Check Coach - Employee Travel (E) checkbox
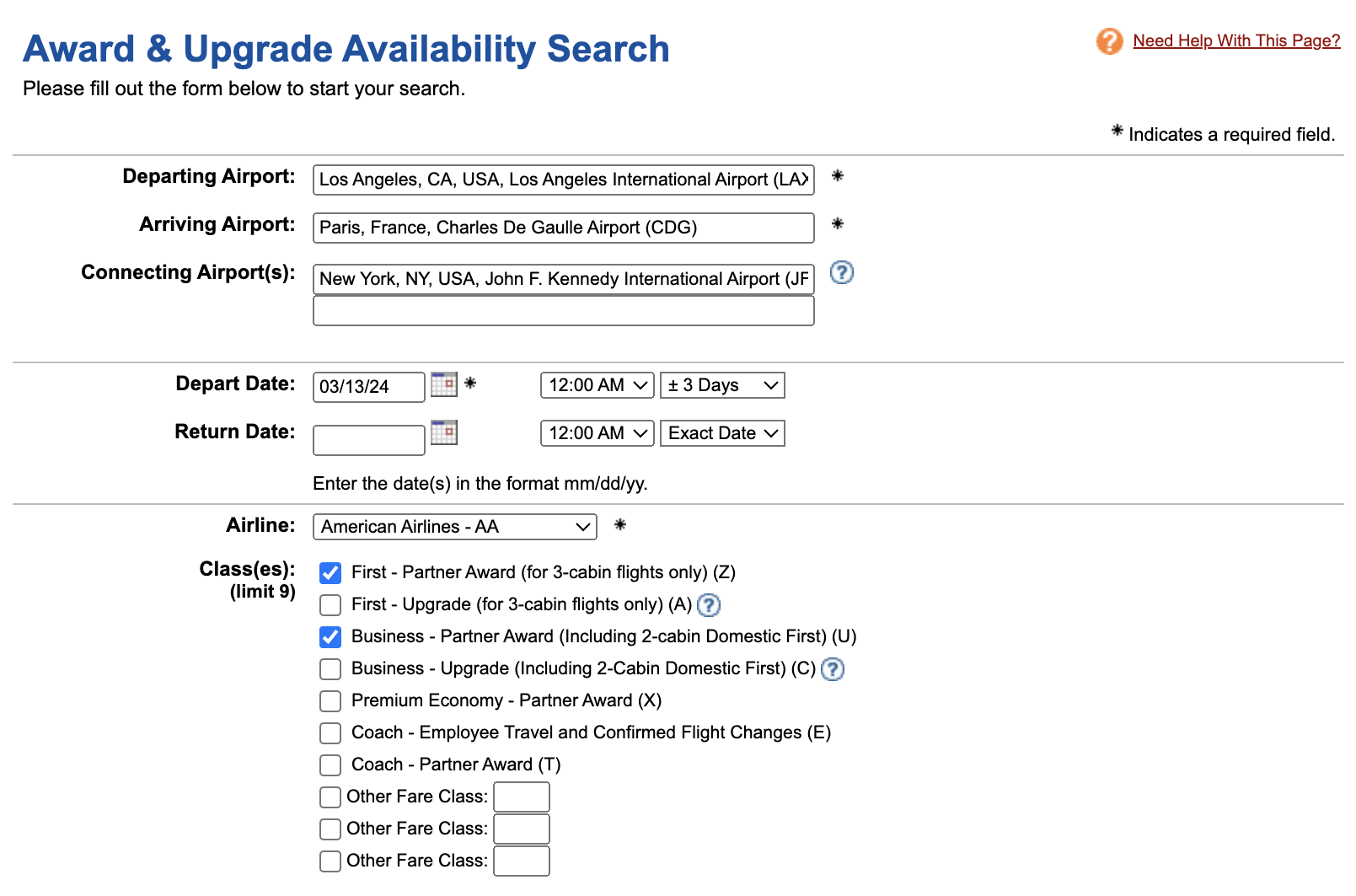The image size is (1356, 896). [x=330, y=733]
